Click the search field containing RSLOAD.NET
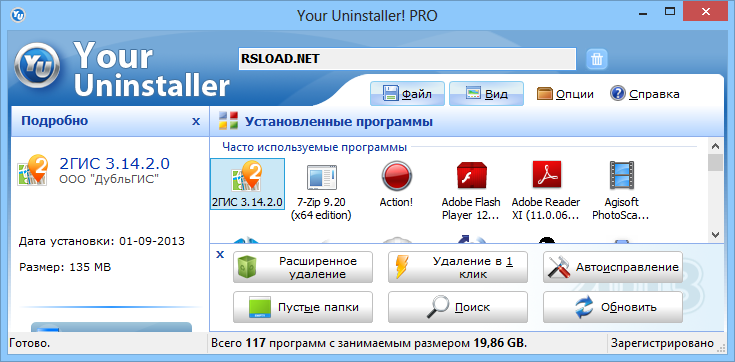The height and width of the screenshot is (362, 735). point(407,59)
